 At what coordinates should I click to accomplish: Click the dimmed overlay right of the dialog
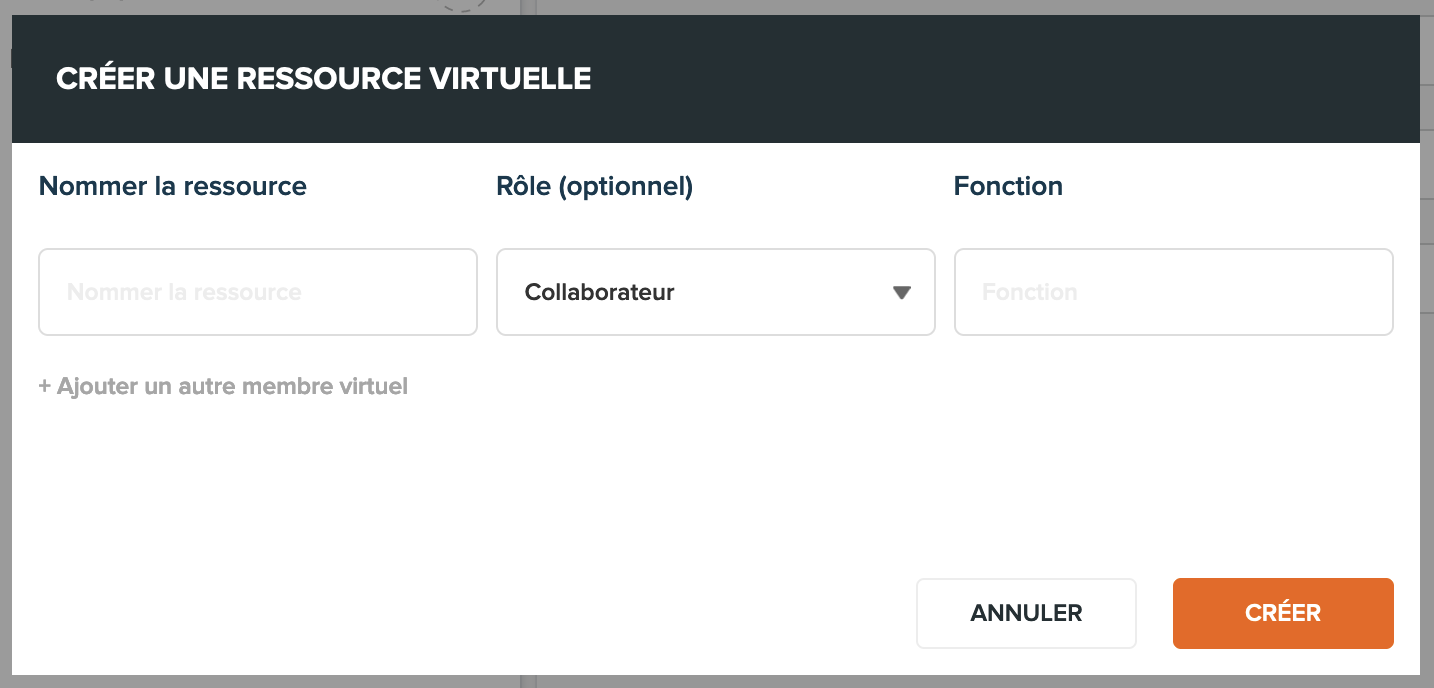pyautogui.click(x=1427, y=350)
